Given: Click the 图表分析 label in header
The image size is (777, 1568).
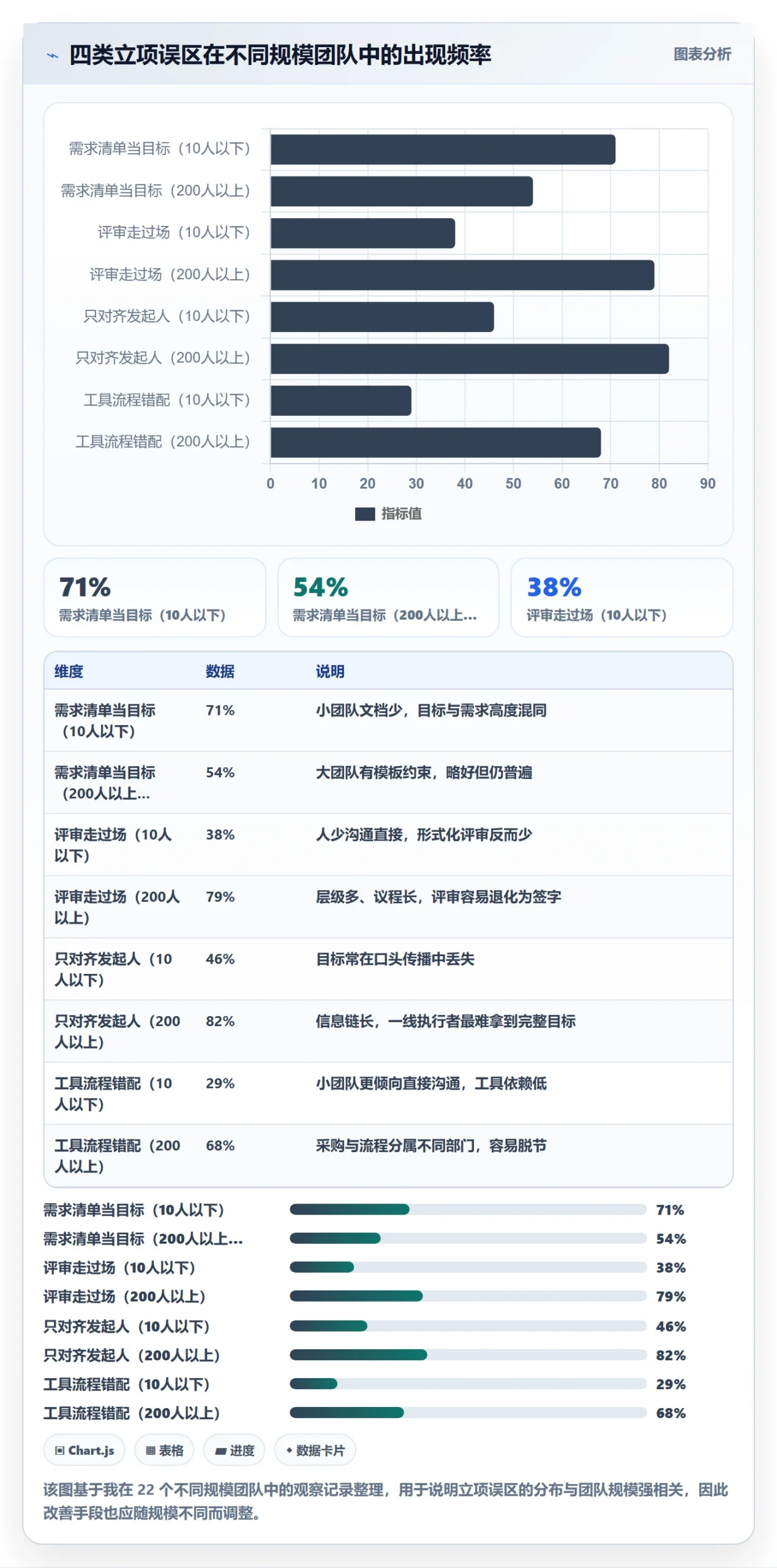Looking at the screenshot, I should [702, 55].
